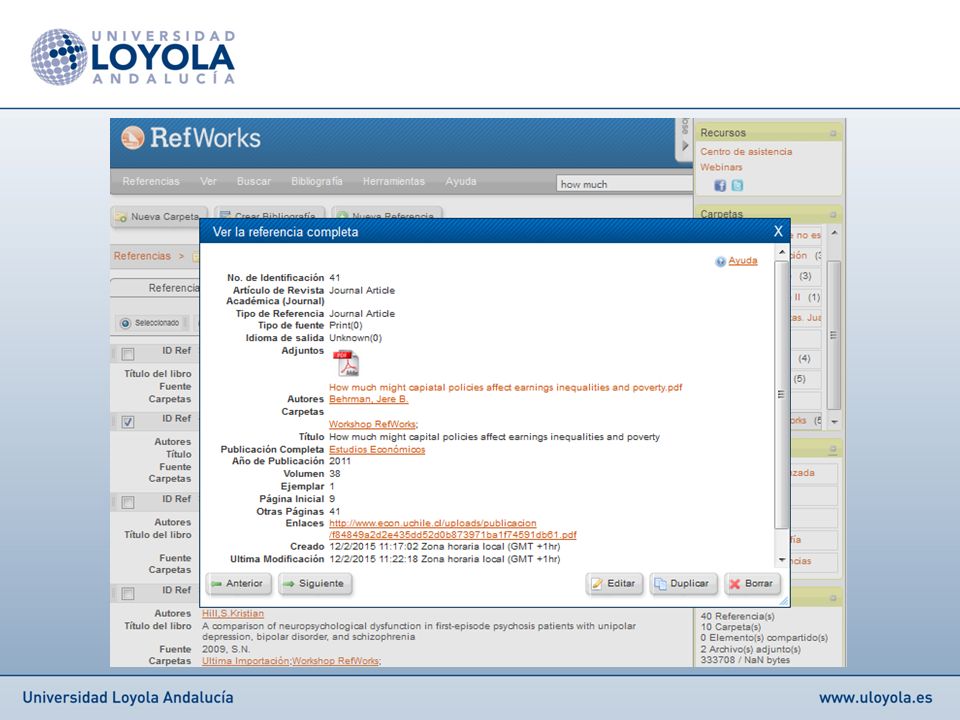Open the 'How much might capiatal policies' PDF link
Viewport: 960px width, 720px height.
click(x=506, y=387)
